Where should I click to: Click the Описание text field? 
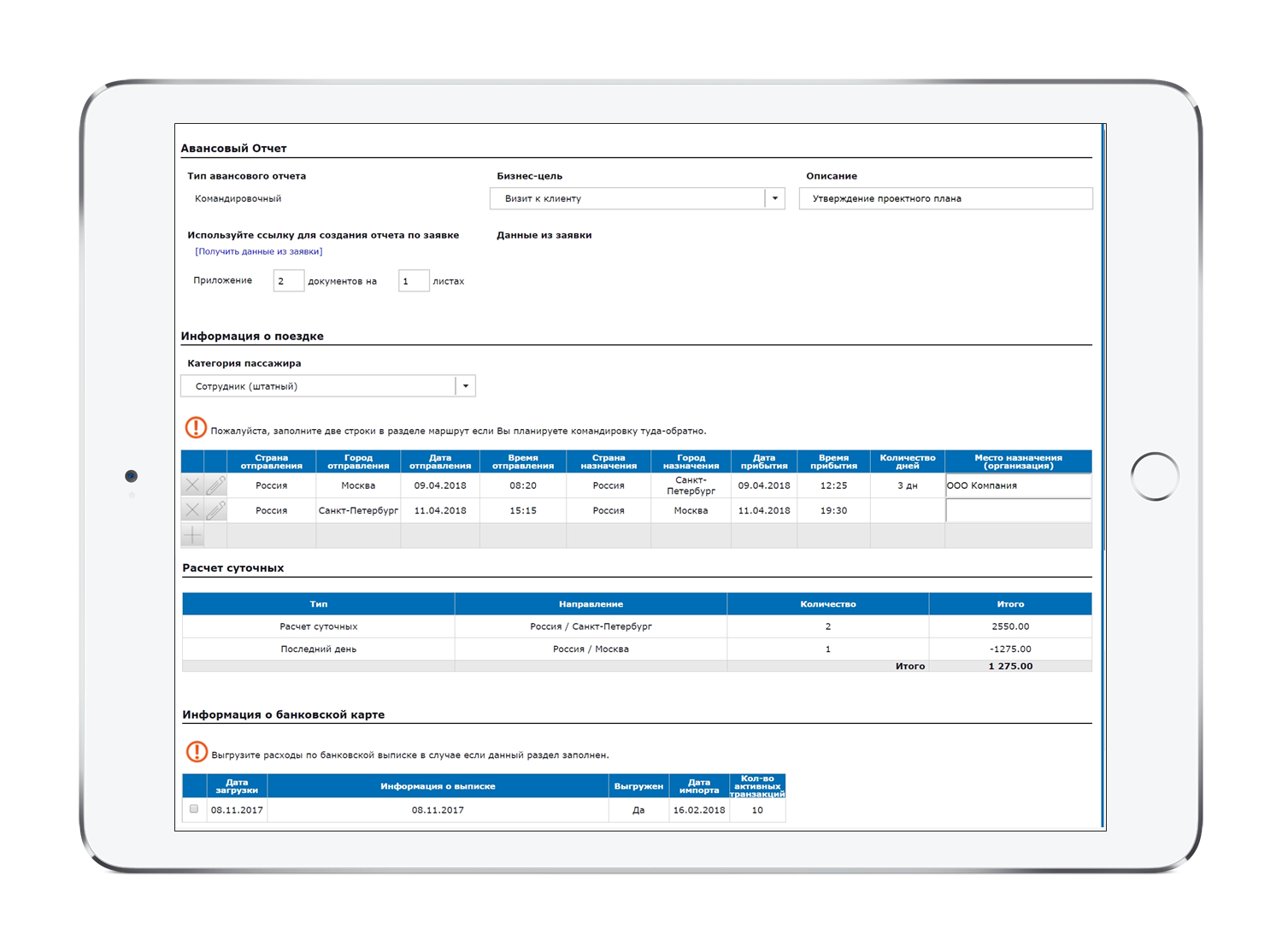point(945,198)
